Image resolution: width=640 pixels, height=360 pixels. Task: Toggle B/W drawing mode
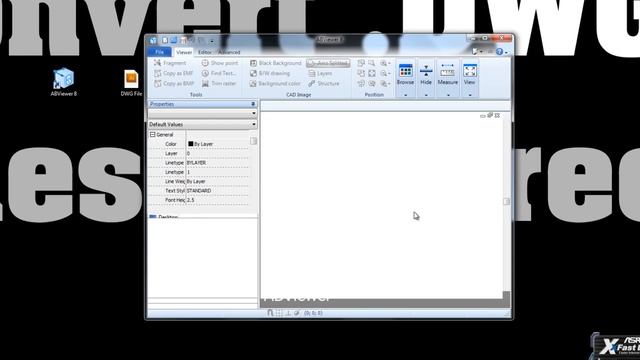click(270, 73)
